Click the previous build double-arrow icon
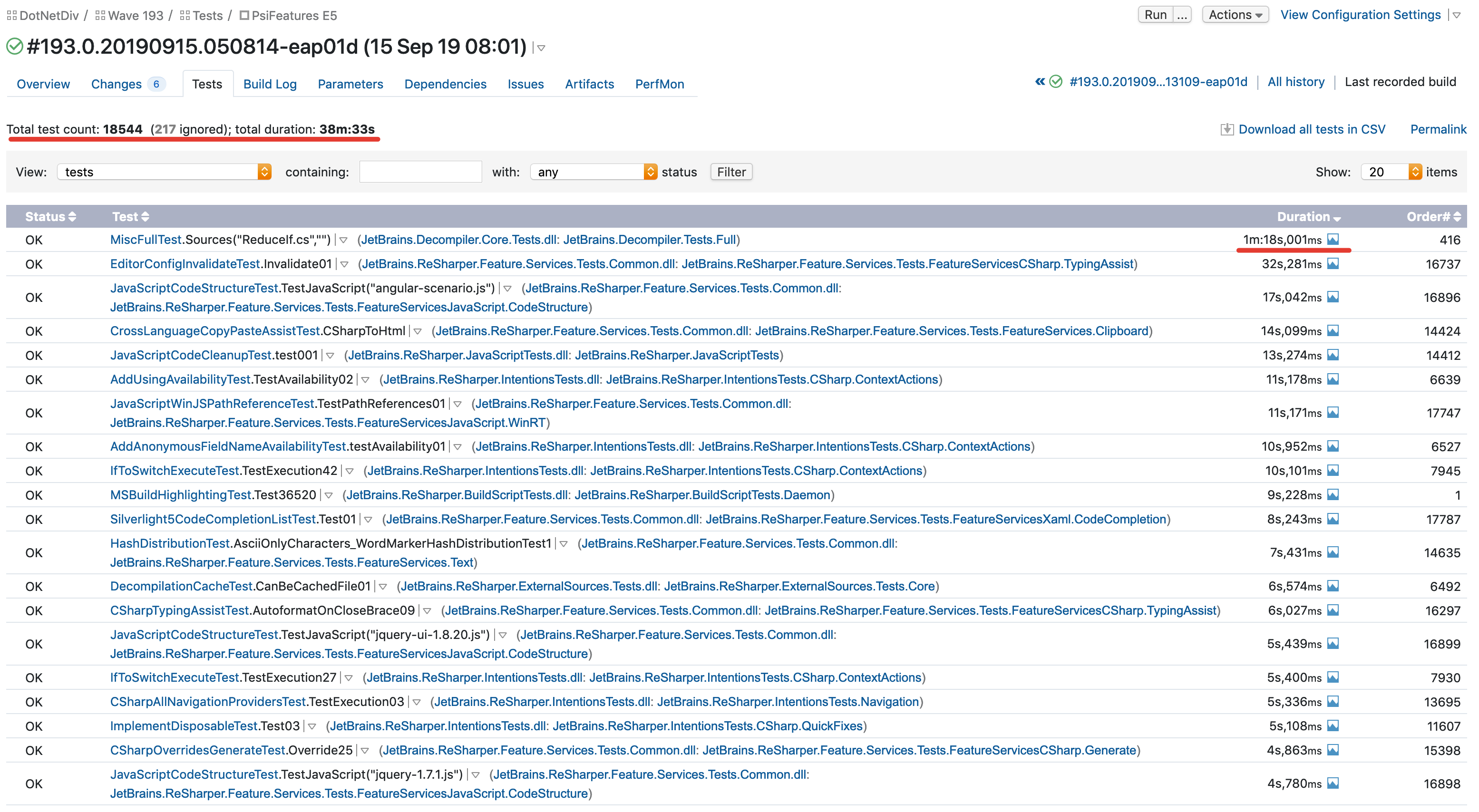The height and width of the screenshot is (812, 1479). [1040, 81]
